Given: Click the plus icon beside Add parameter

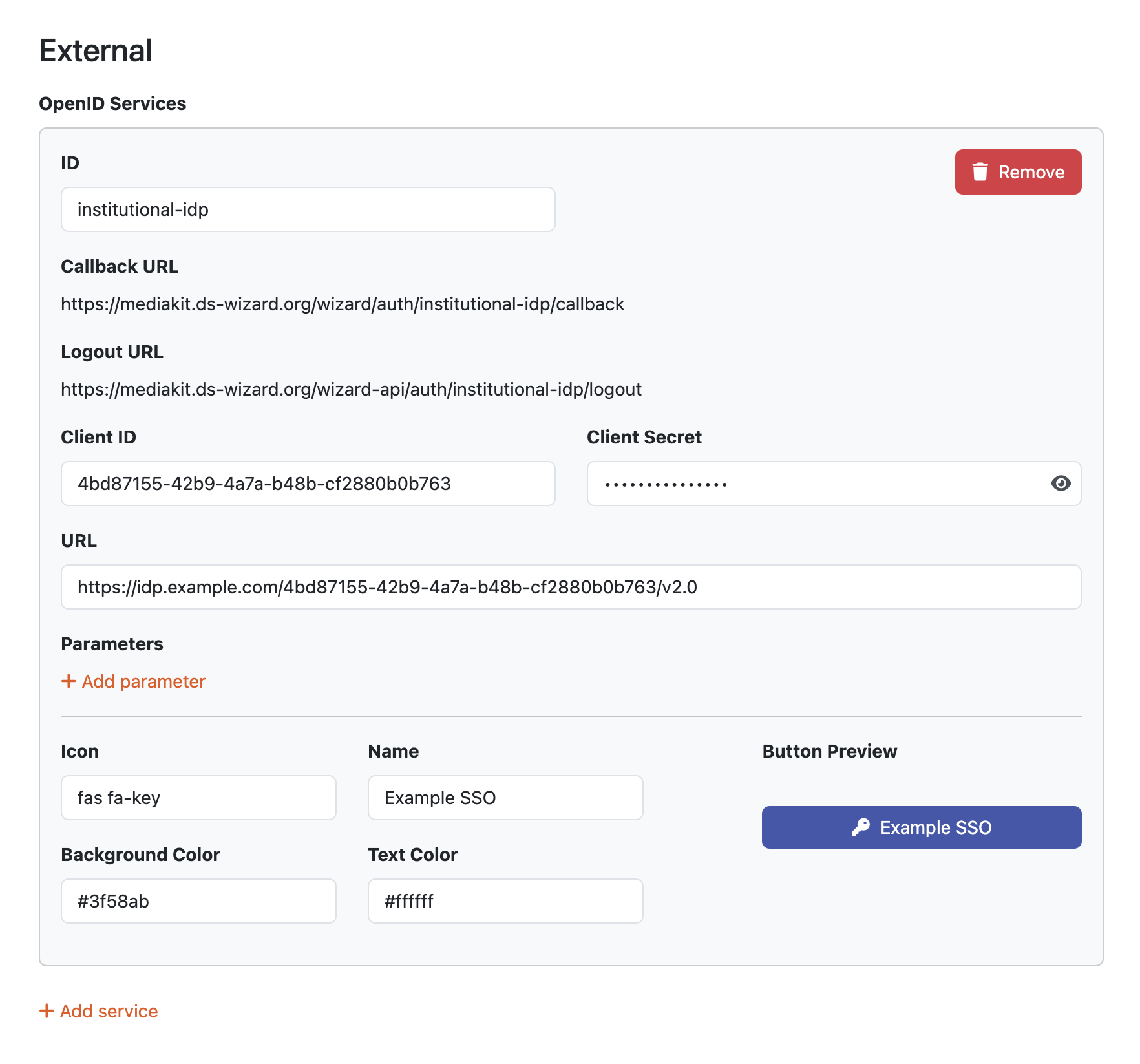Looking at the screenshot, I should coord(69,681).
